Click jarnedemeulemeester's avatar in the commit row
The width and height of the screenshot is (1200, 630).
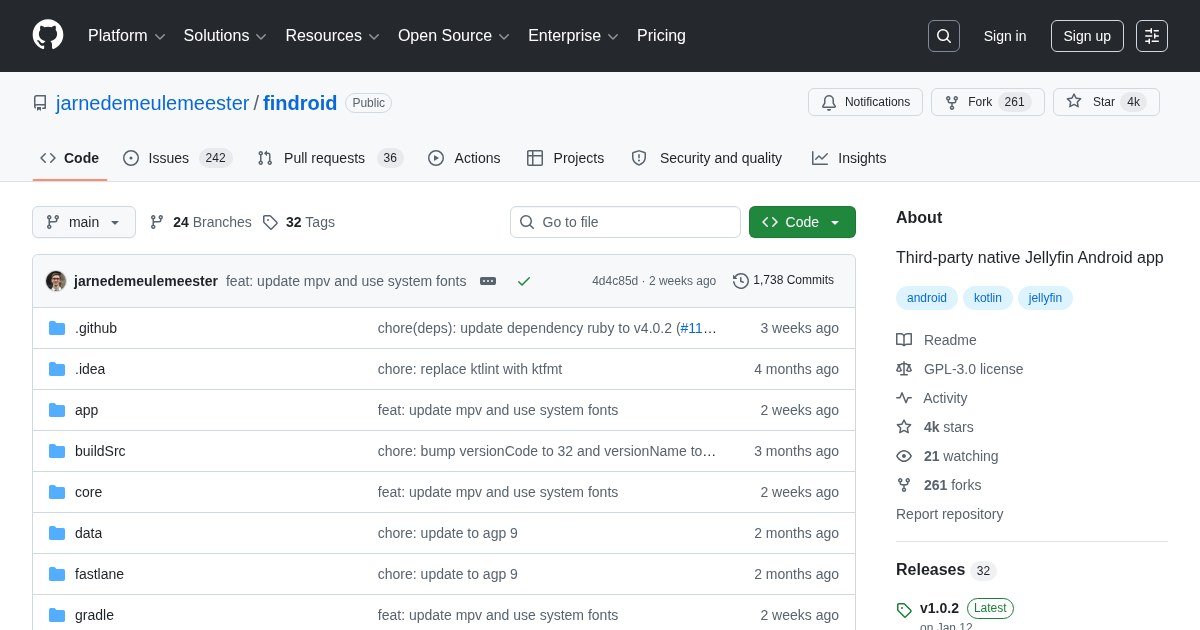coord(56,281)
